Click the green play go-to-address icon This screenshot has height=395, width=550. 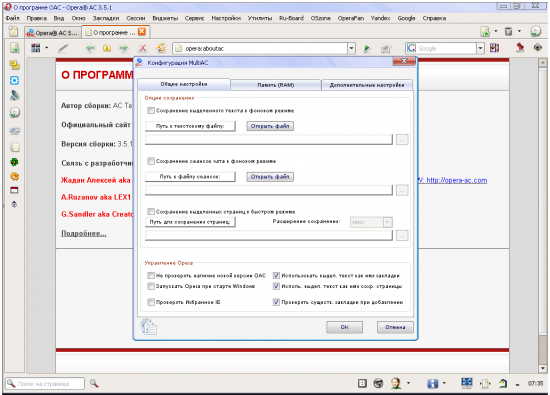[x=367, y=48]
